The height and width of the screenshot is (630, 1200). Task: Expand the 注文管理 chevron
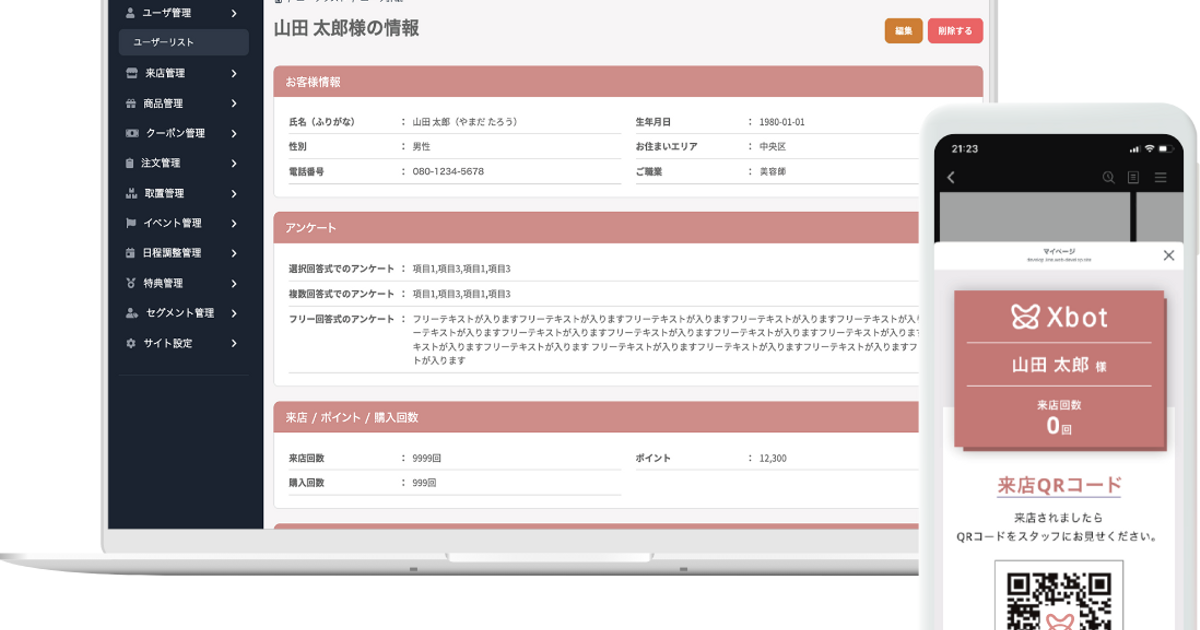(x=233, y=163)
